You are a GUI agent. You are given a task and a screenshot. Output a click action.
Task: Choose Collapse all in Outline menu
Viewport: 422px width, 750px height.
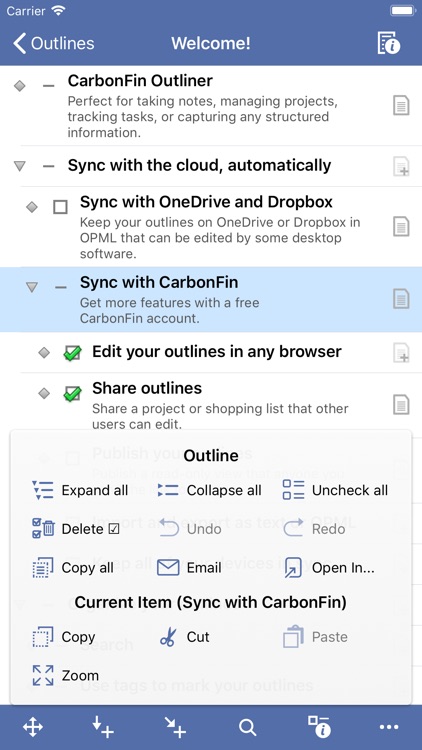pos(210,490)
